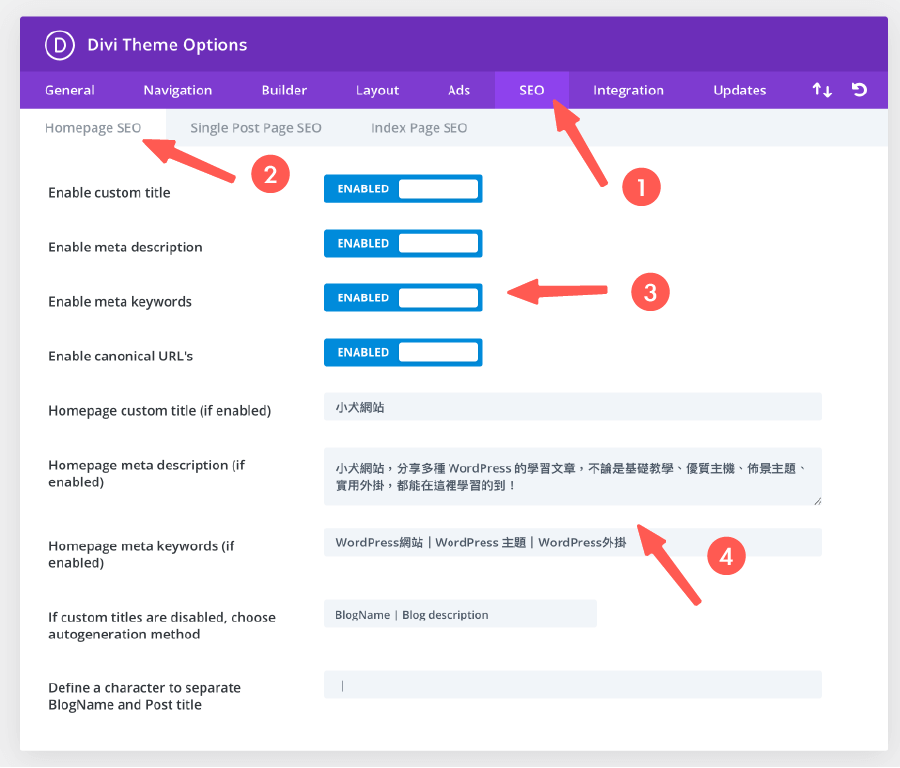900x768 pixels.
Task: Click the homepage custom title input field
Action: point(572,406)
